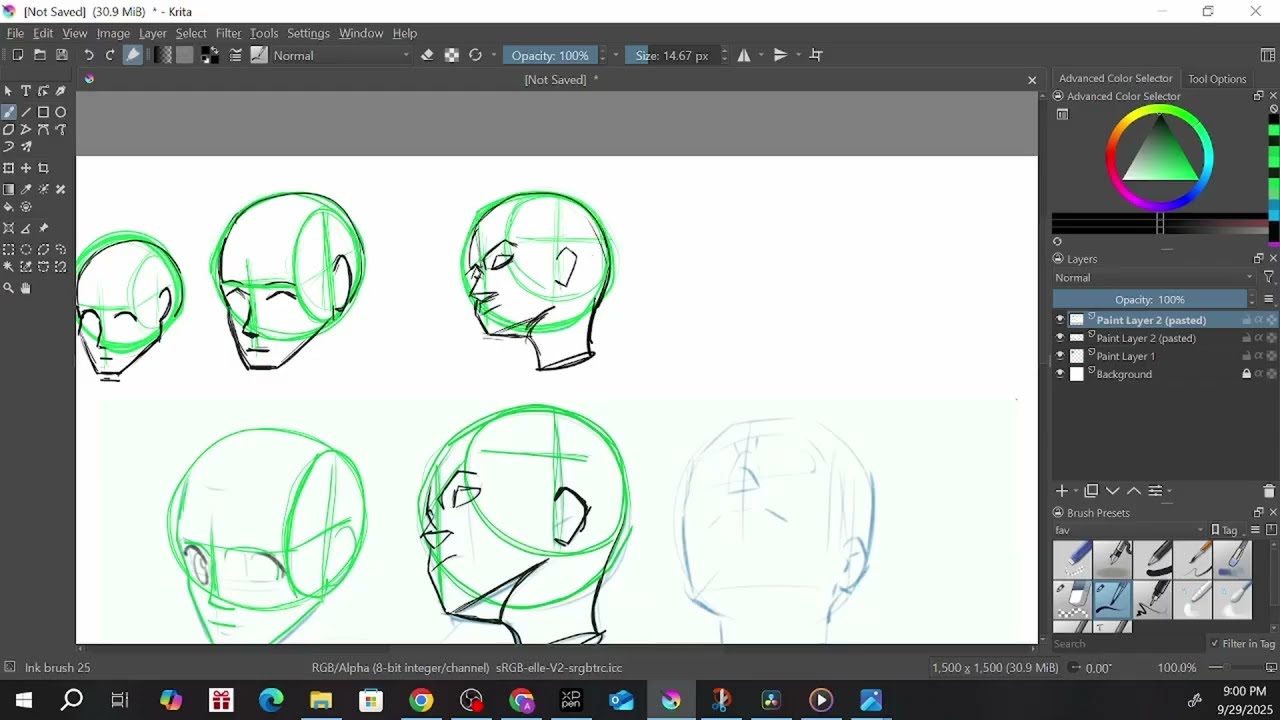This screenshot has width=1280, height=720.
Task: Activate the Transform tool
Action: (9, 168)
